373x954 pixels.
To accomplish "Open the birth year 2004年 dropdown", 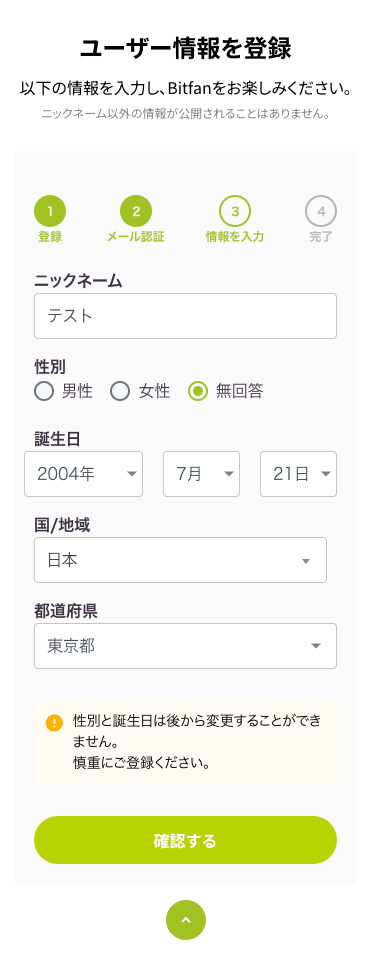I will pyautogui.click(x=83, y=474).
